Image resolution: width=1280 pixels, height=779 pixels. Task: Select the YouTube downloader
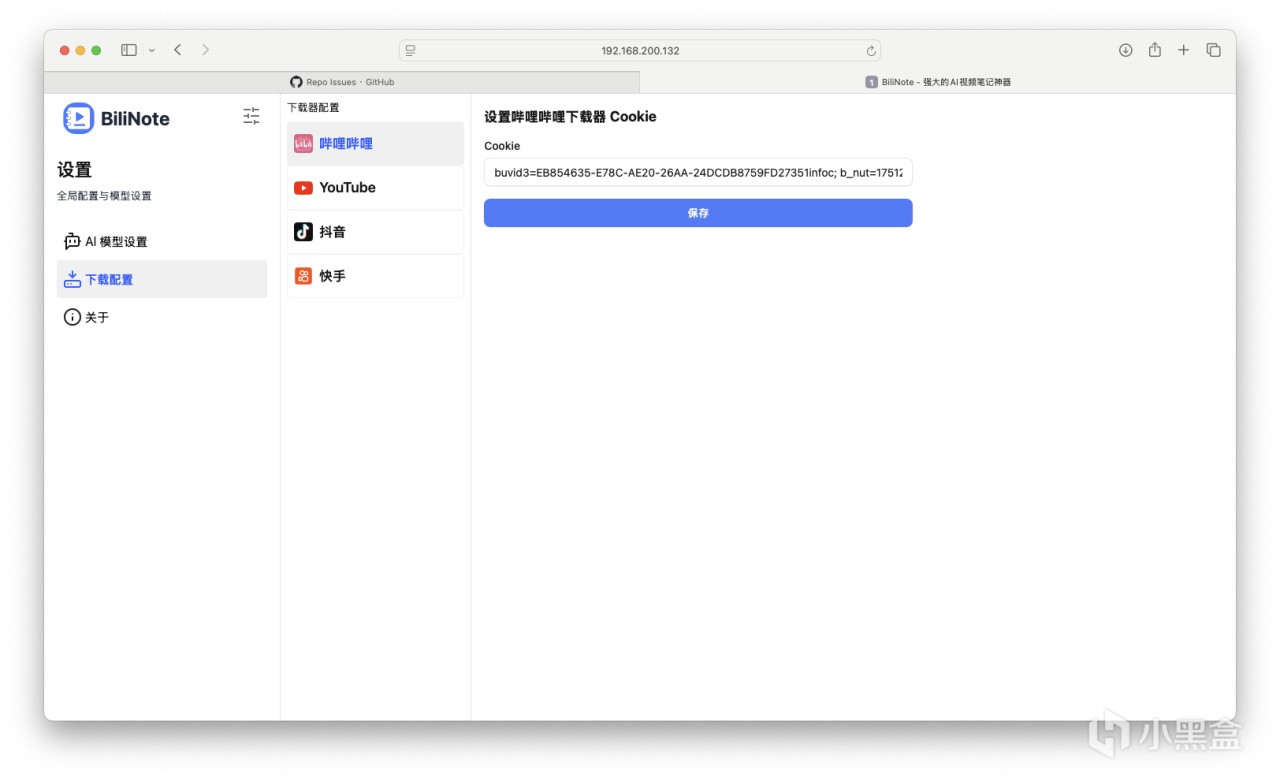pos(375,188)
